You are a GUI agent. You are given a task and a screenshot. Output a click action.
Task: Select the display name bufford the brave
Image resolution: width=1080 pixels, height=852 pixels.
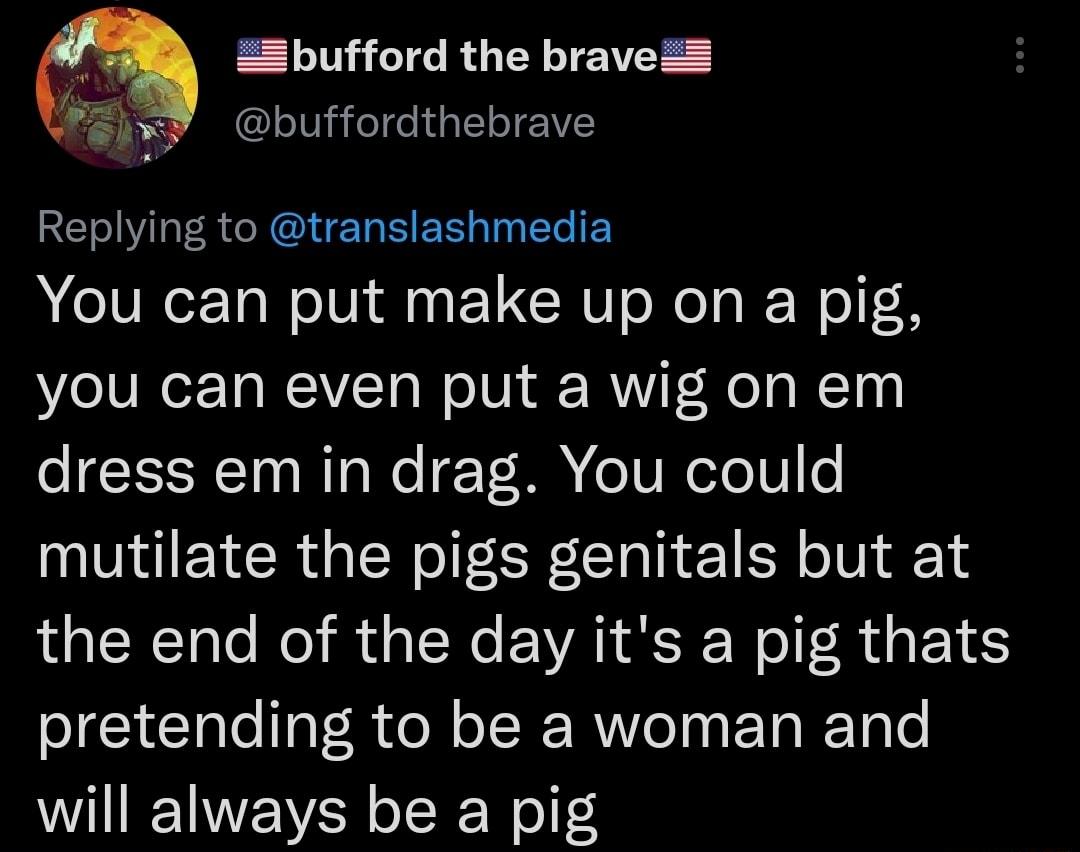(x=470, y=55)
